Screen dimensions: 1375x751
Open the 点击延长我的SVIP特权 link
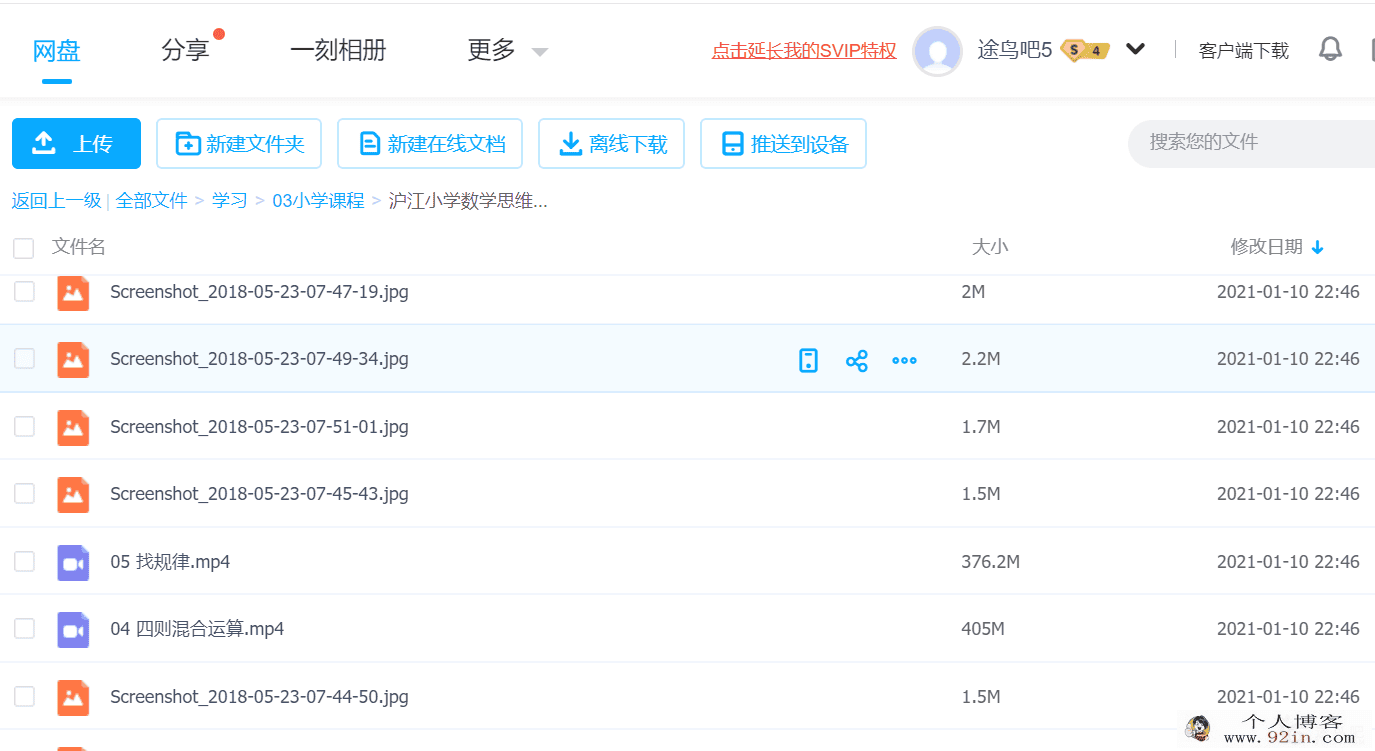804,51
